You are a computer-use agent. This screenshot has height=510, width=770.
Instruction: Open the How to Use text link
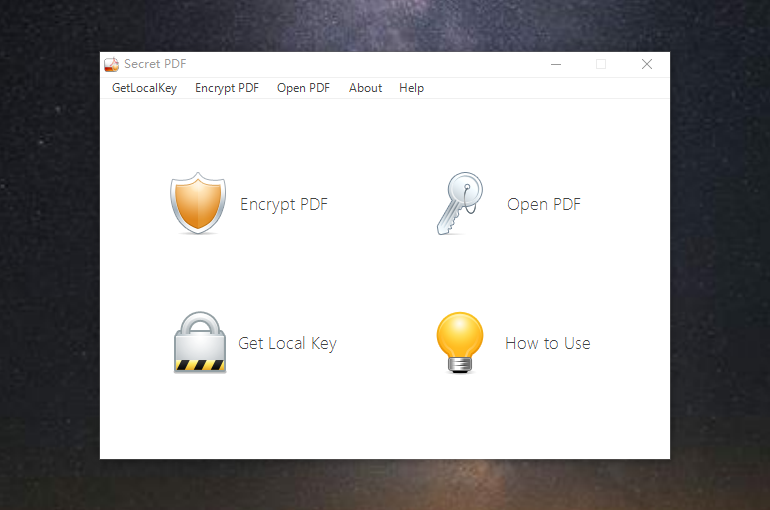tap(547, 343)
